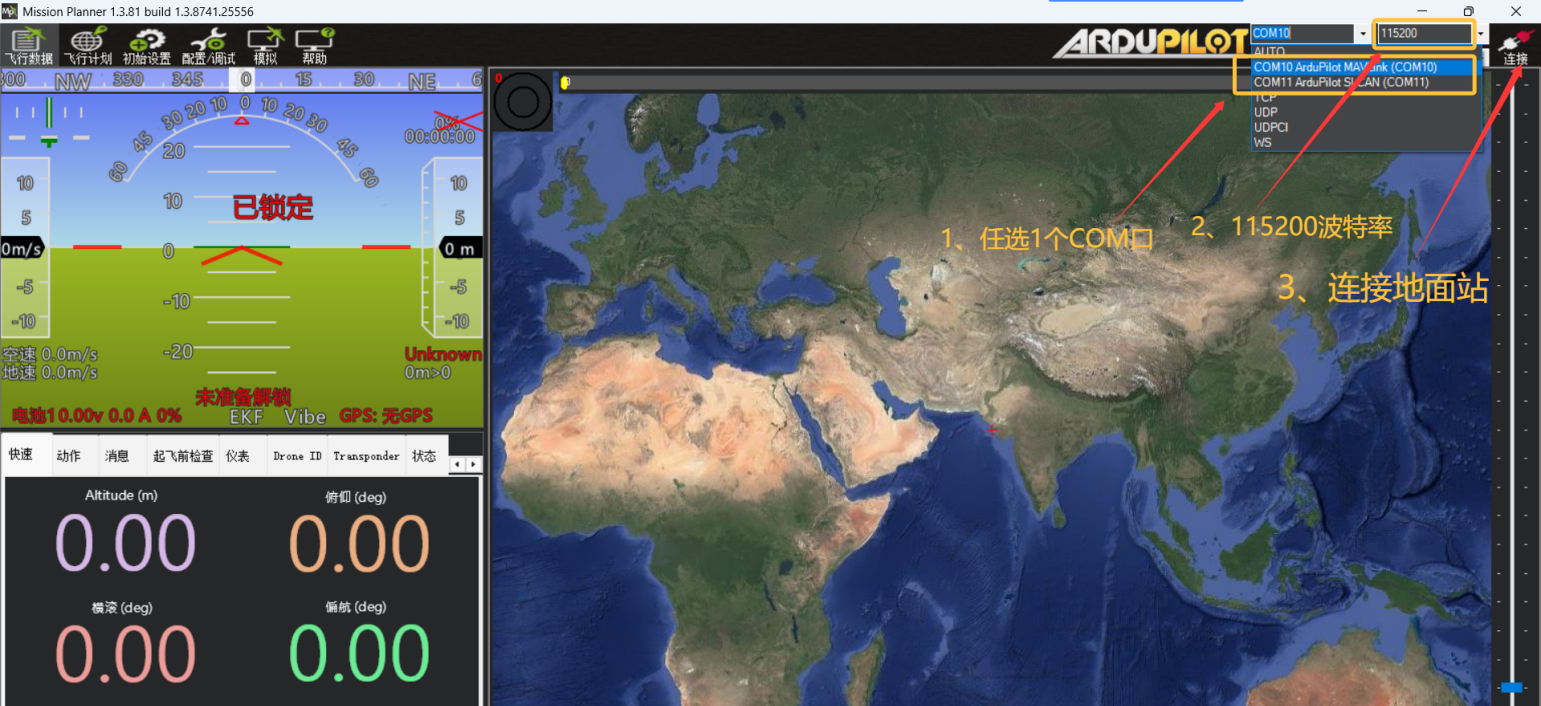The image size is (1541, 706).
Task: Expand the COM port dropdown arrow
Action: click(1362, 34)
